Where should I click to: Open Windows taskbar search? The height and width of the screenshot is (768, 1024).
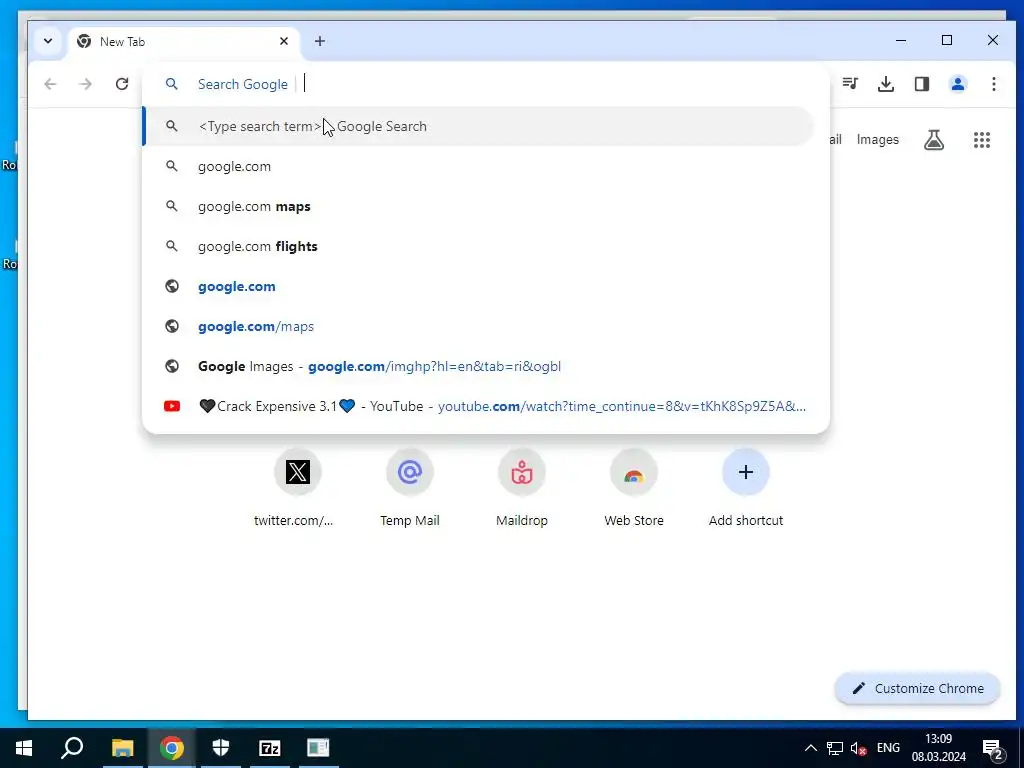point(72,748)
